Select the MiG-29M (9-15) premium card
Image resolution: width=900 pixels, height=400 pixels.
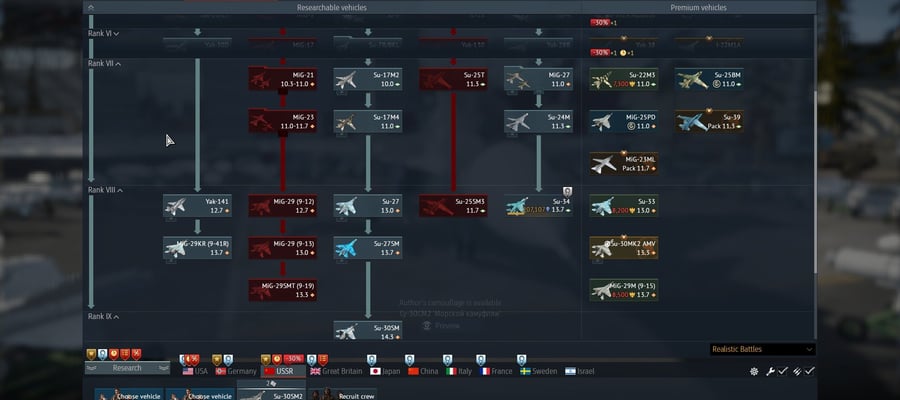(624, 290)
